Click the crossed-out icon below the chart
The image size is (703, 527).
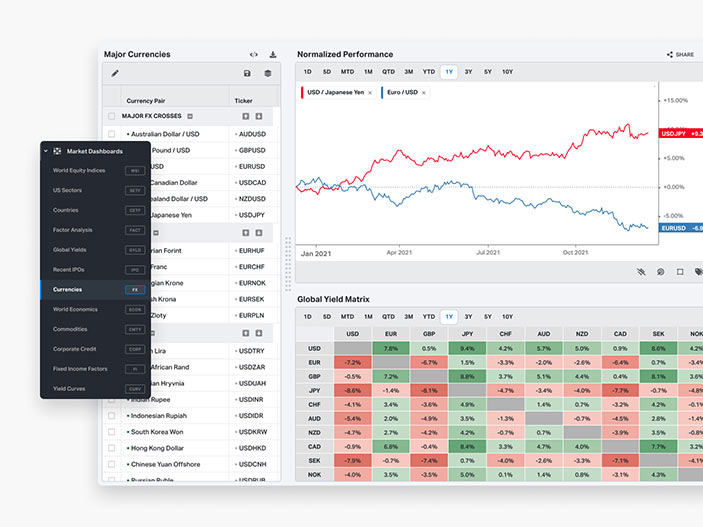click(641, 272)
